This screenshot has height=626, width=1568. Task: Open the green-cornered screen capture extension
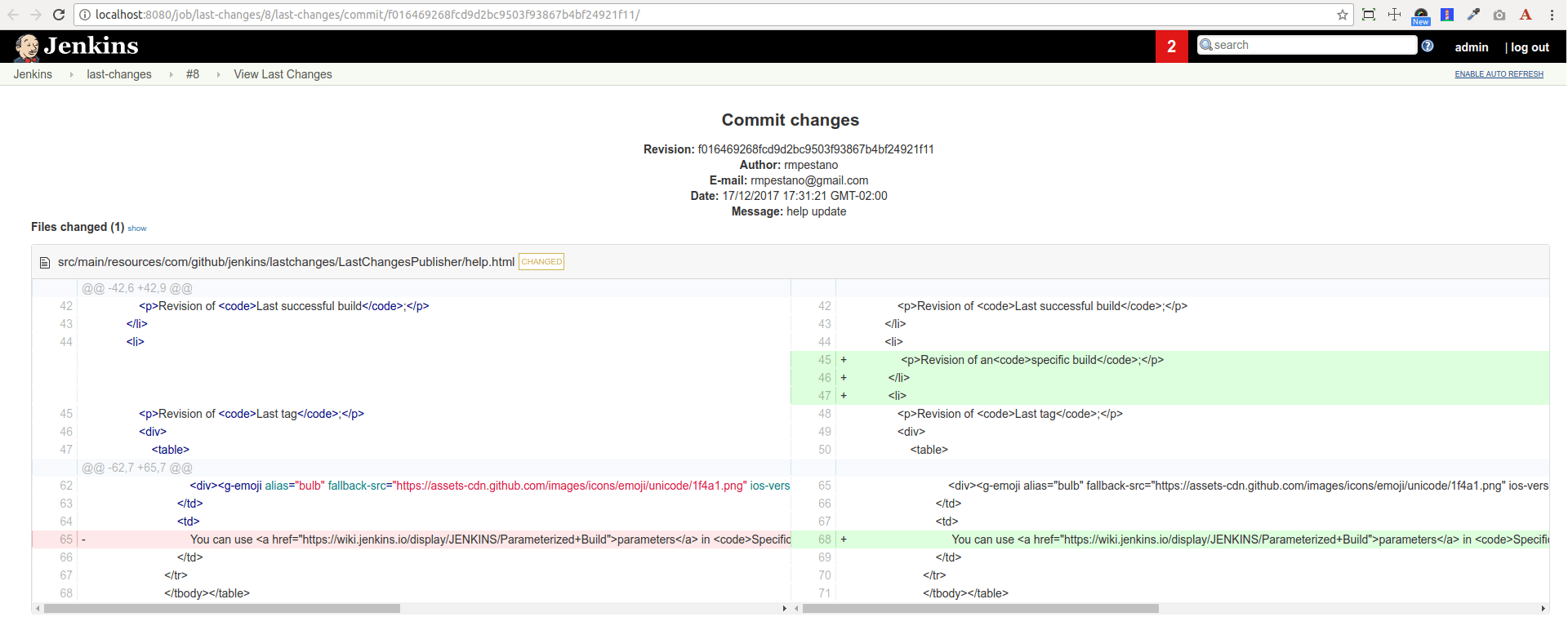tap(1369, 15)
